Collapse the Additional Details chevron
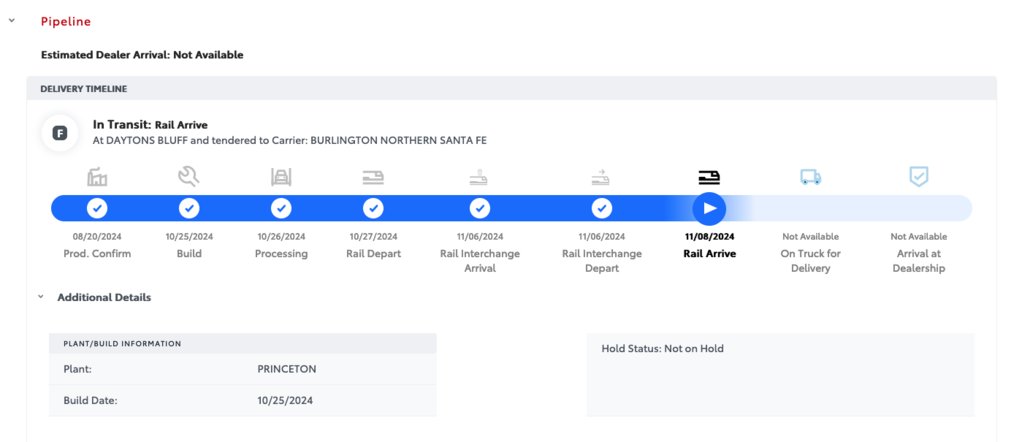 click(x=40, y=297)
